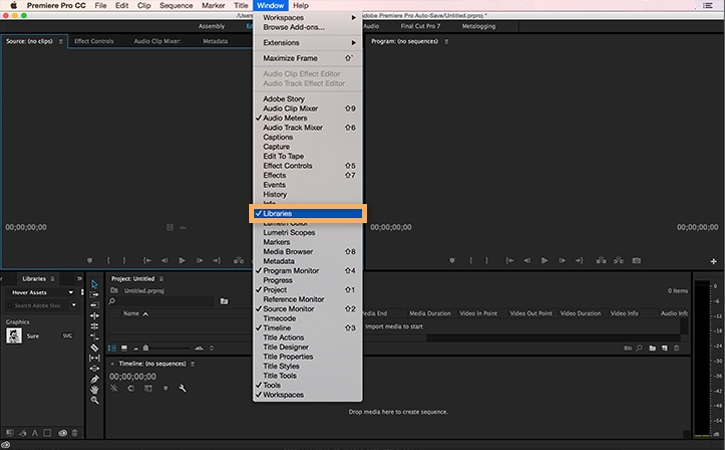This screenshot has width=725, height=450.
Task: Click the timeline wrench settings icon
Action: coord(183,388)
